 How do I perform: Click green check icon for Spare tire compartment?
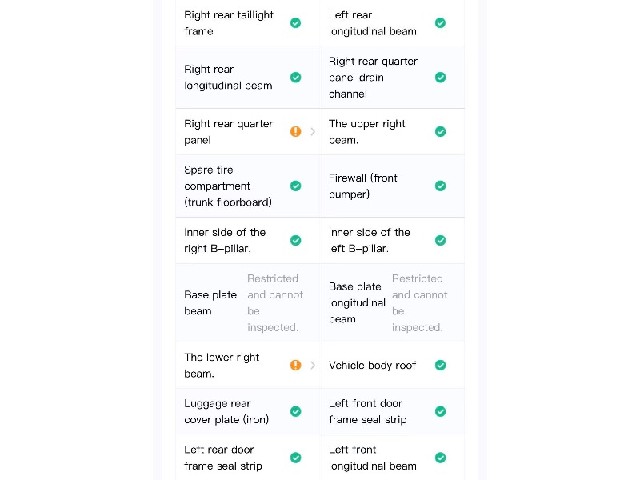click(x=296, y=186)
